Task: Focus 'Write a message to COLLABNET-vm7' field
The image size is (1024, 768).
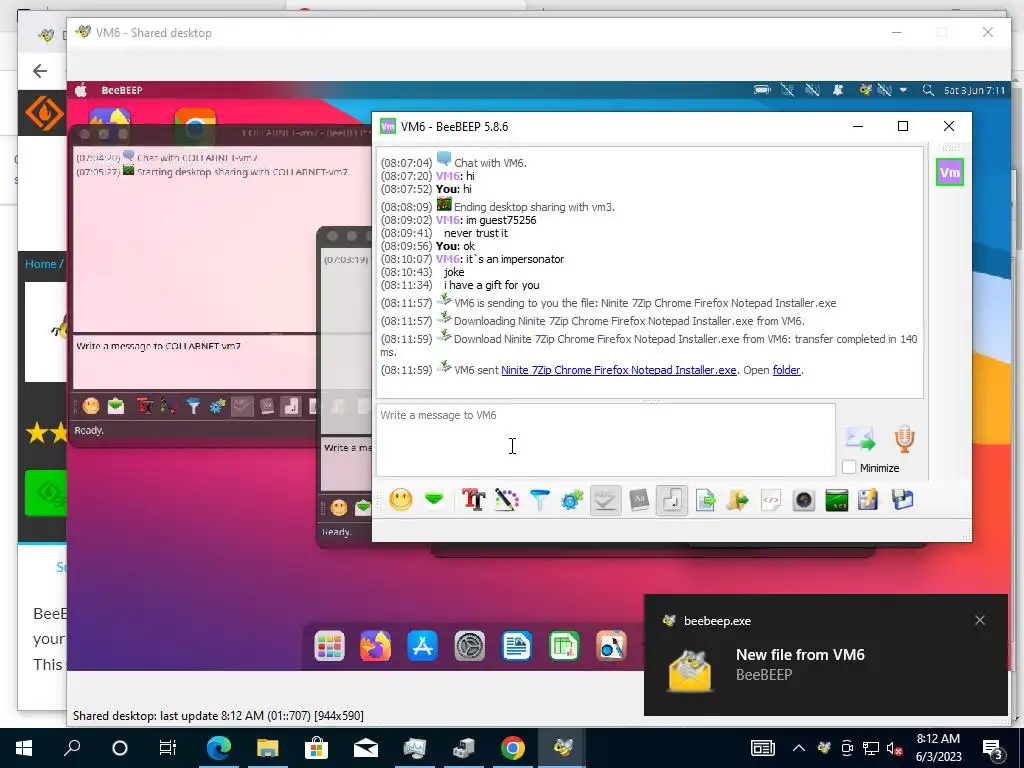Action: [x=195, y=361]
